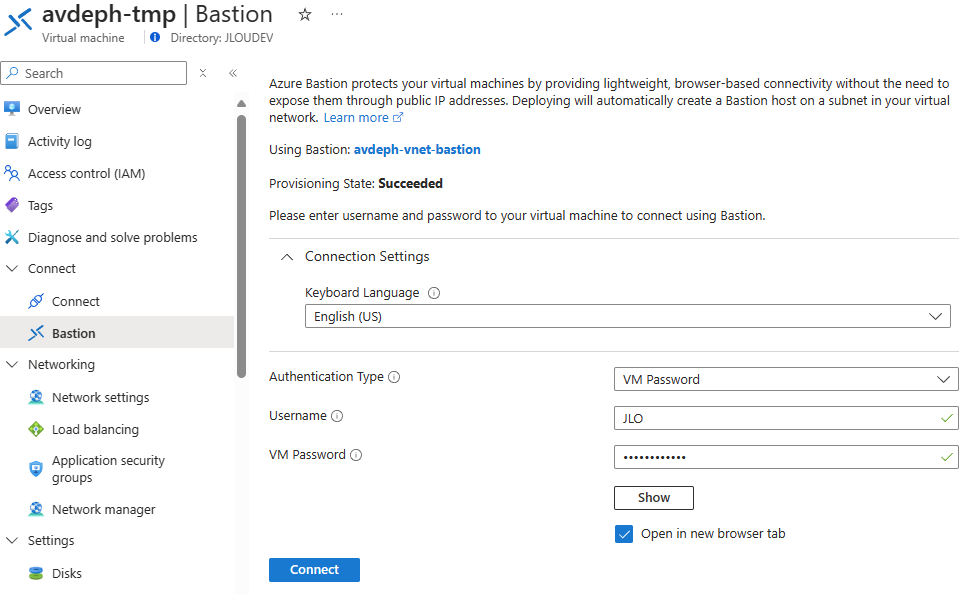Click the sidebar scroll-up arrow
976x594 pixels.
click(x=242, y=104)
